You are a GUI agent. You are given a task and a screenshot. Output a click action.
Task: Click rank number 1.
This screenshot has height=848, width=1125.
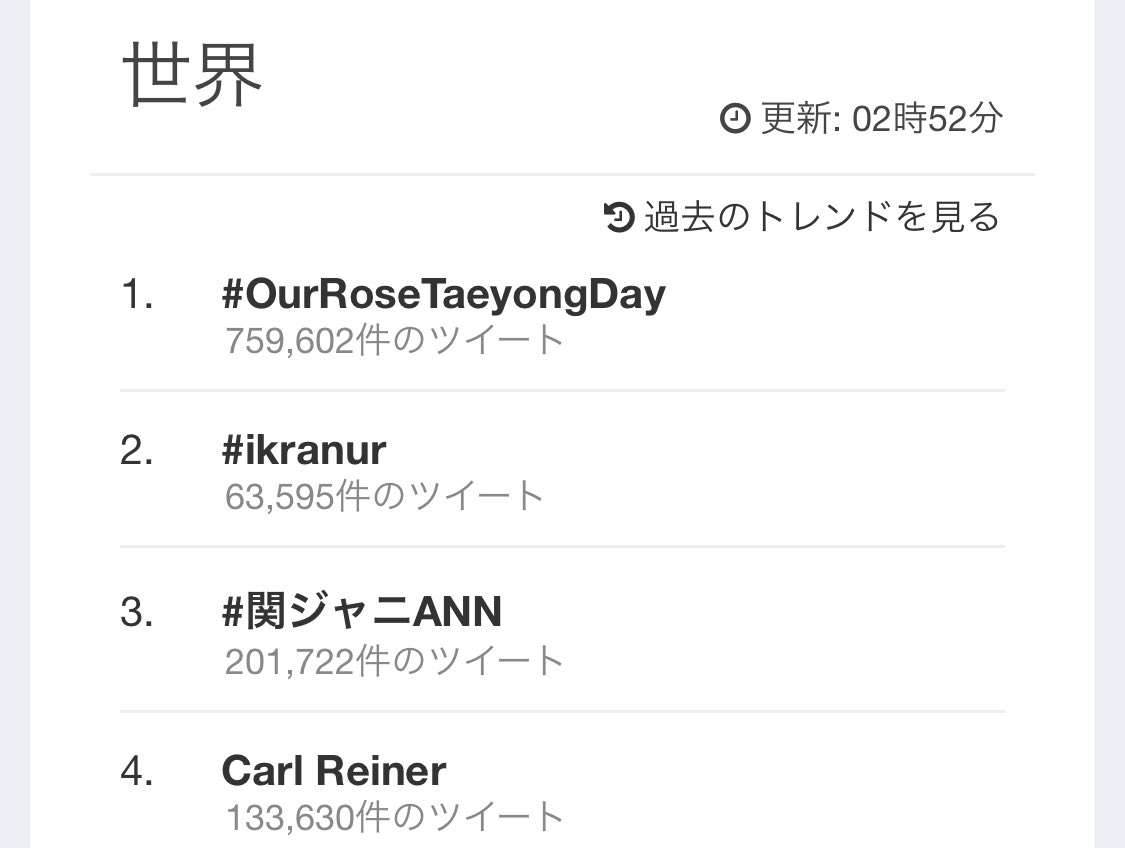[136, 295]
